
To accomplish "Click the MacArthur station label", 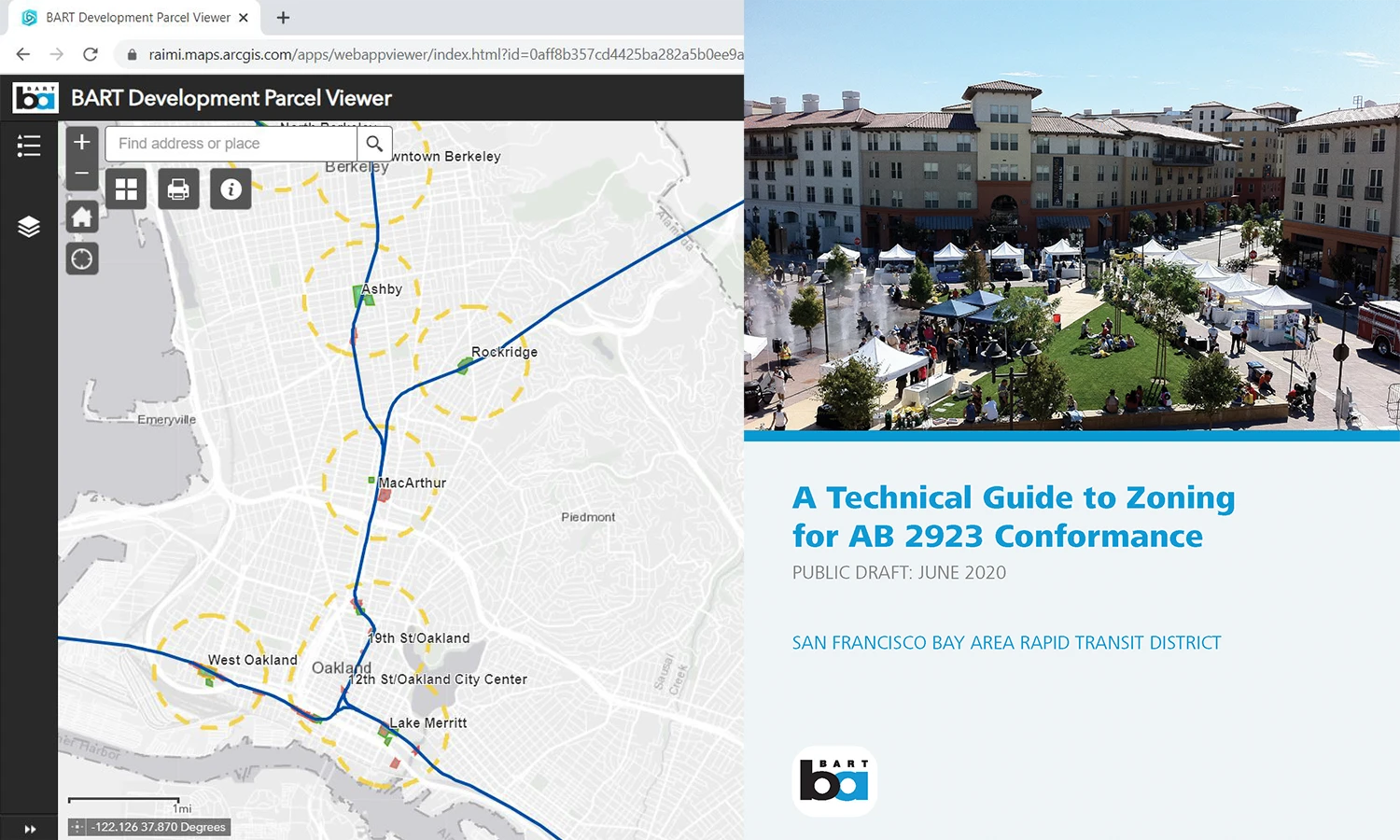I will [412, 483].
